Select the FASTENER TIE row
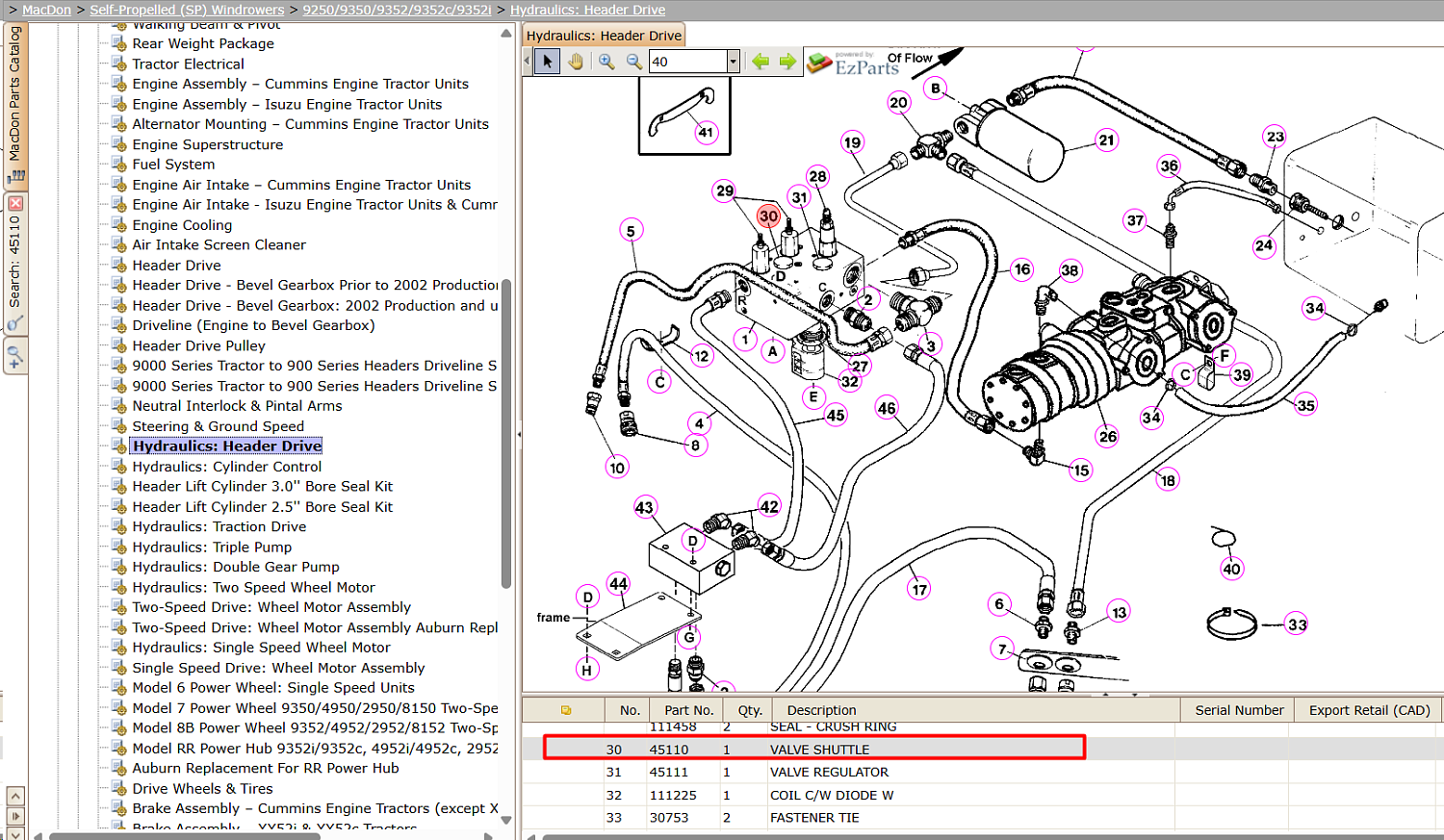This screenshot has width=1444, height=840. (x=982, y=818)
